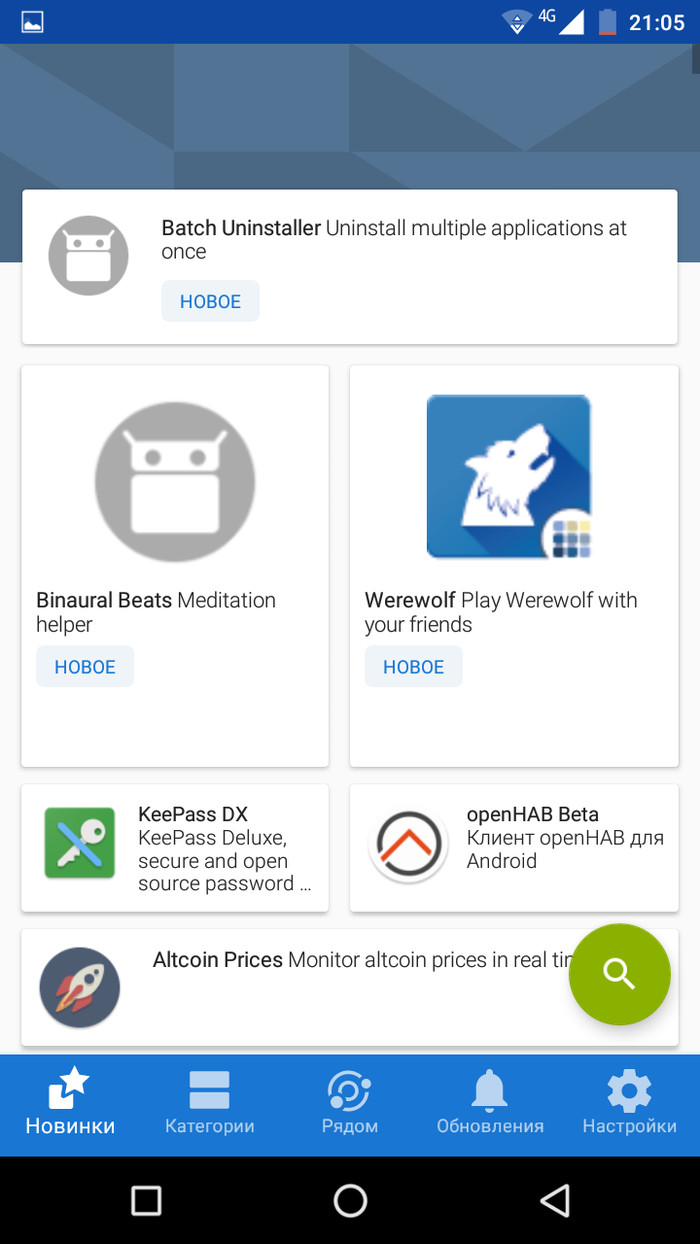700x1244 pixels.
Task: Open Настройки settings tab
Action: coord(630,1104)
